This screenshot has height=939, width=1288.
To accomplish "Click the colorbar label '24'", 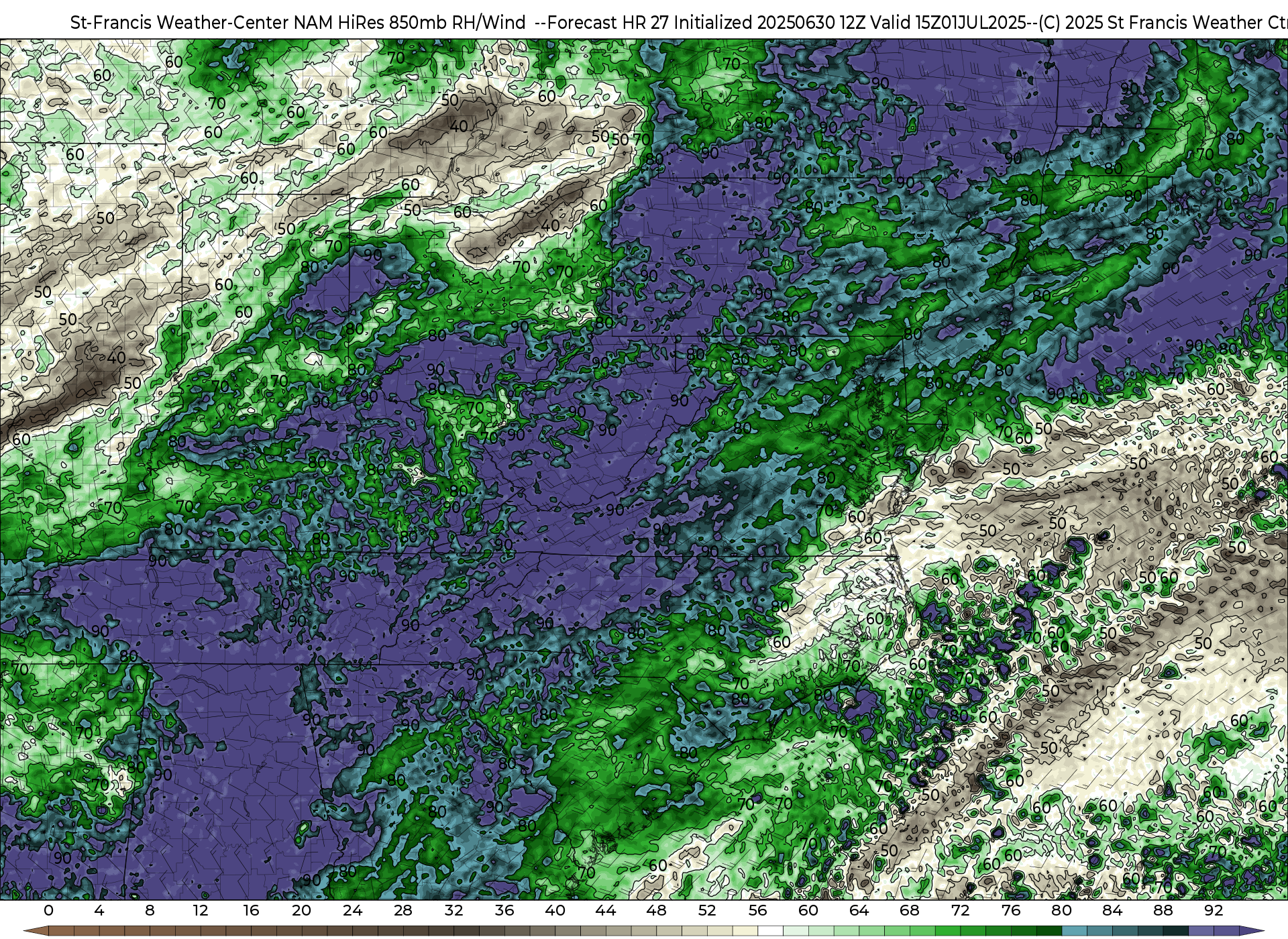I will pos(352,910).
